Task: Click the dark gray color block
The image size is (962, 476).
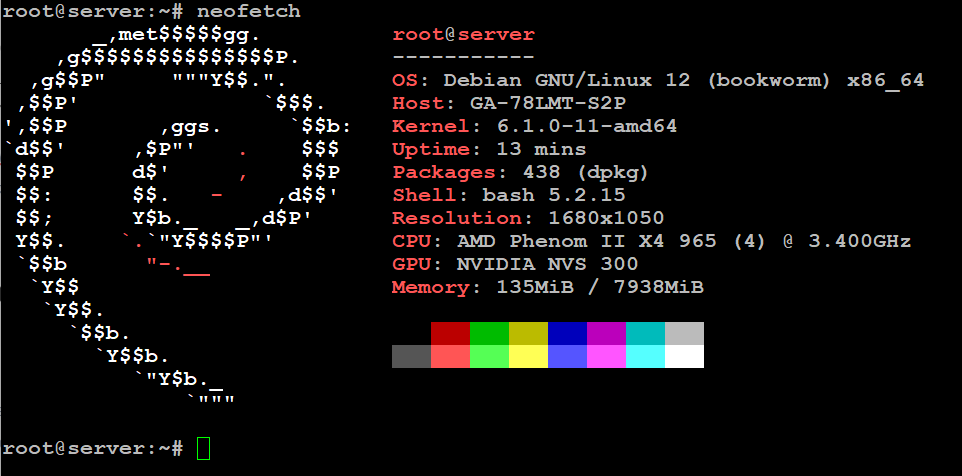Action: (x=411, y=356)
